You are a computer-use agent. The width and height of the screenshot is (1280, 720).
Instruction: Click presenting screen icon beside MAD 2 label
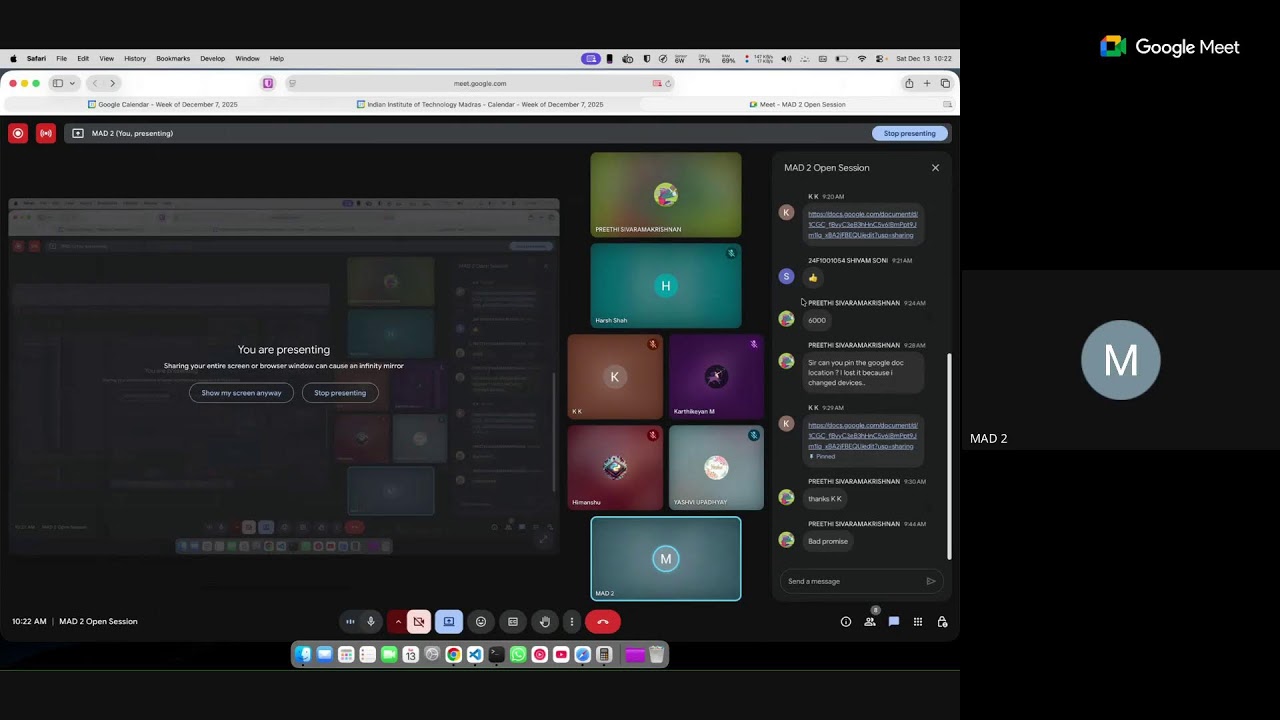click(x=78, y=133)
